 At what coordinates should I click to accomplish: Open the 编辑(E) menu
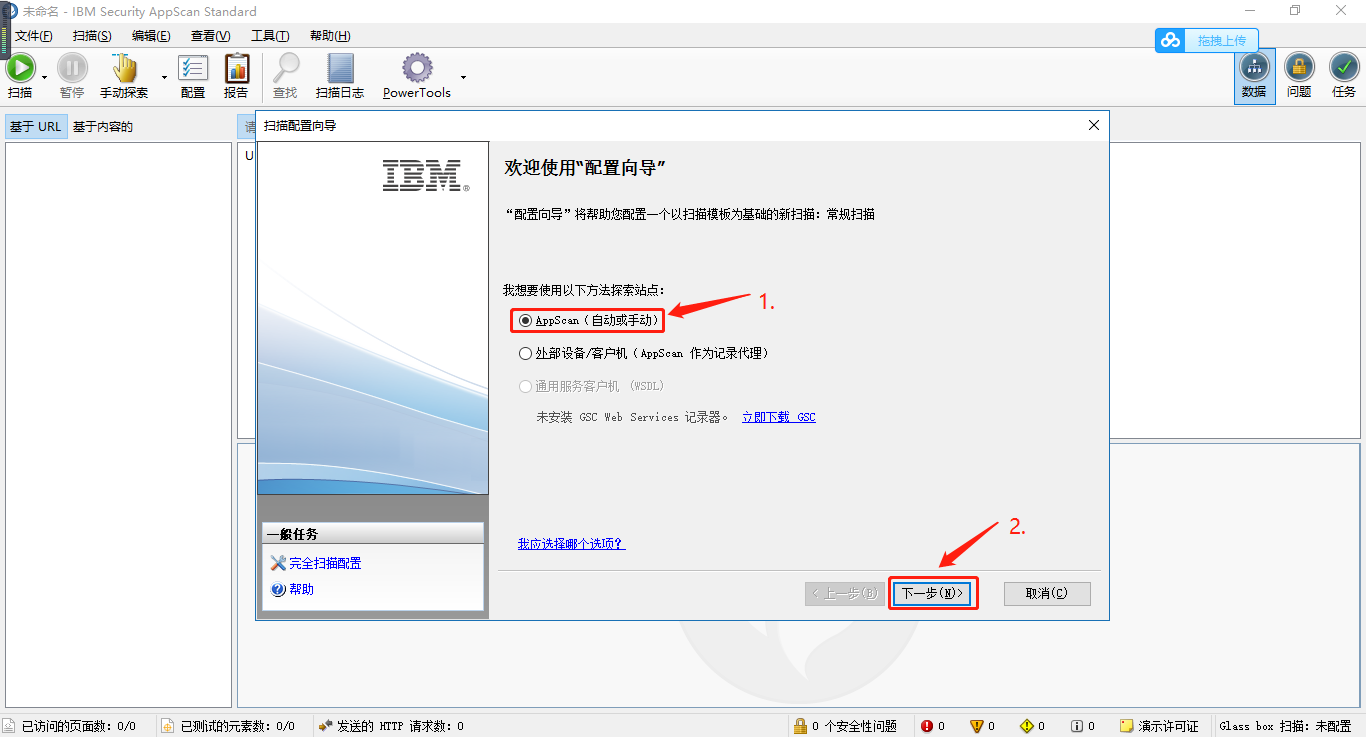(x=151, y=36)
